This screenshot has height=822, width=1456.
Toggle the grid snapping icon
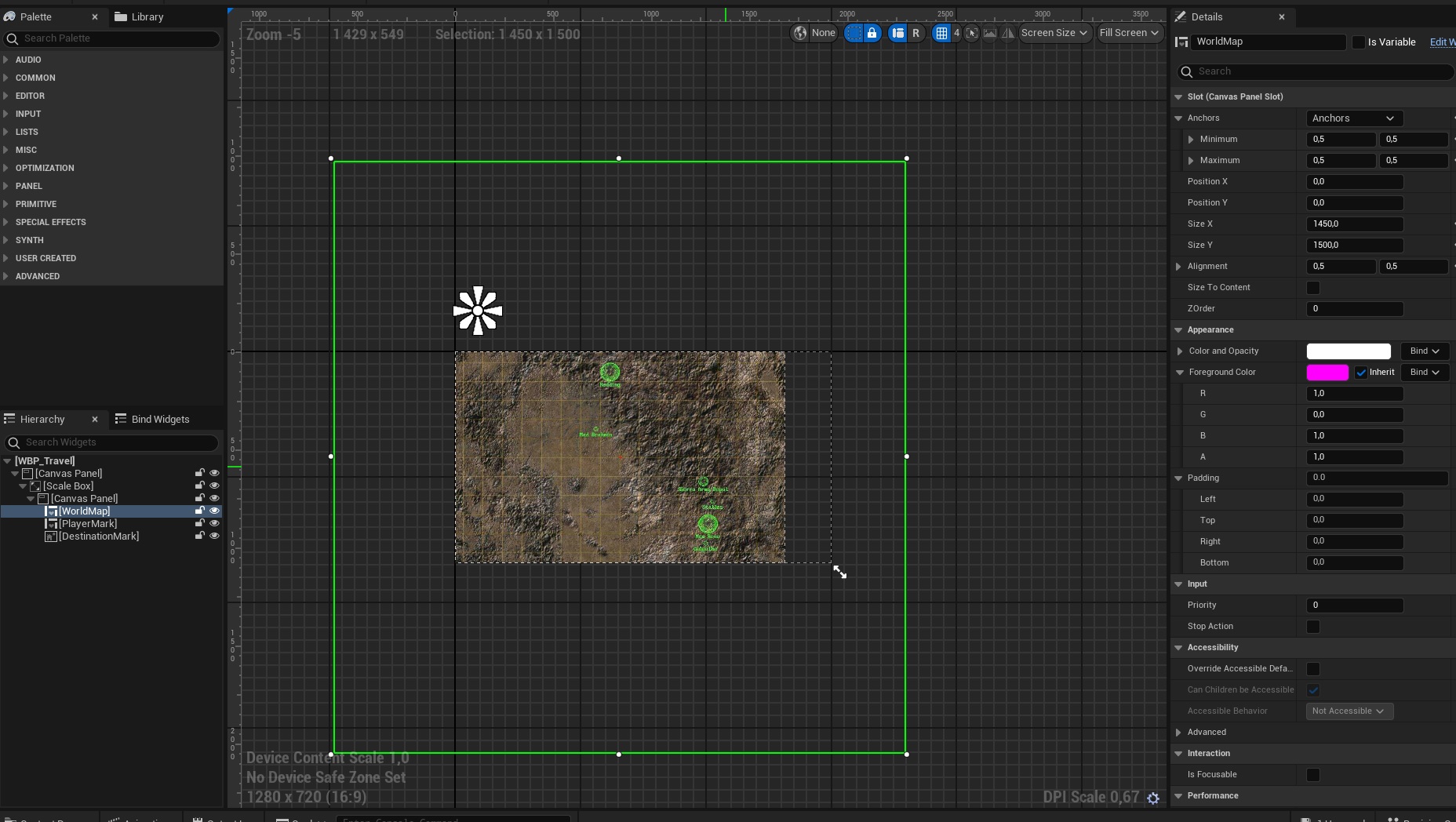click(941, 33)
